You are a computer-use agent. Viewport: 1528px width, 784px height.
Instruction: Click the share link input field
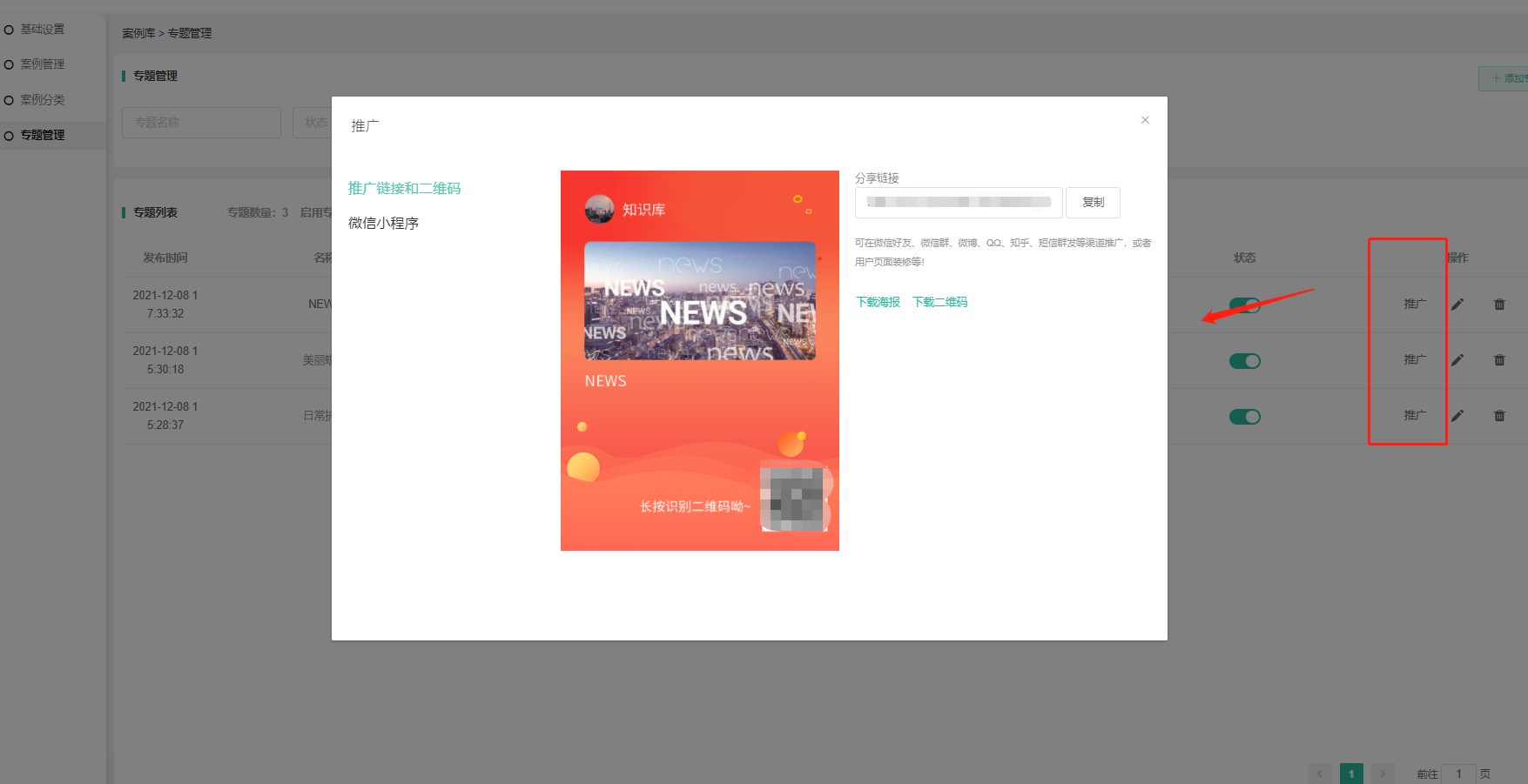point(958,203)
